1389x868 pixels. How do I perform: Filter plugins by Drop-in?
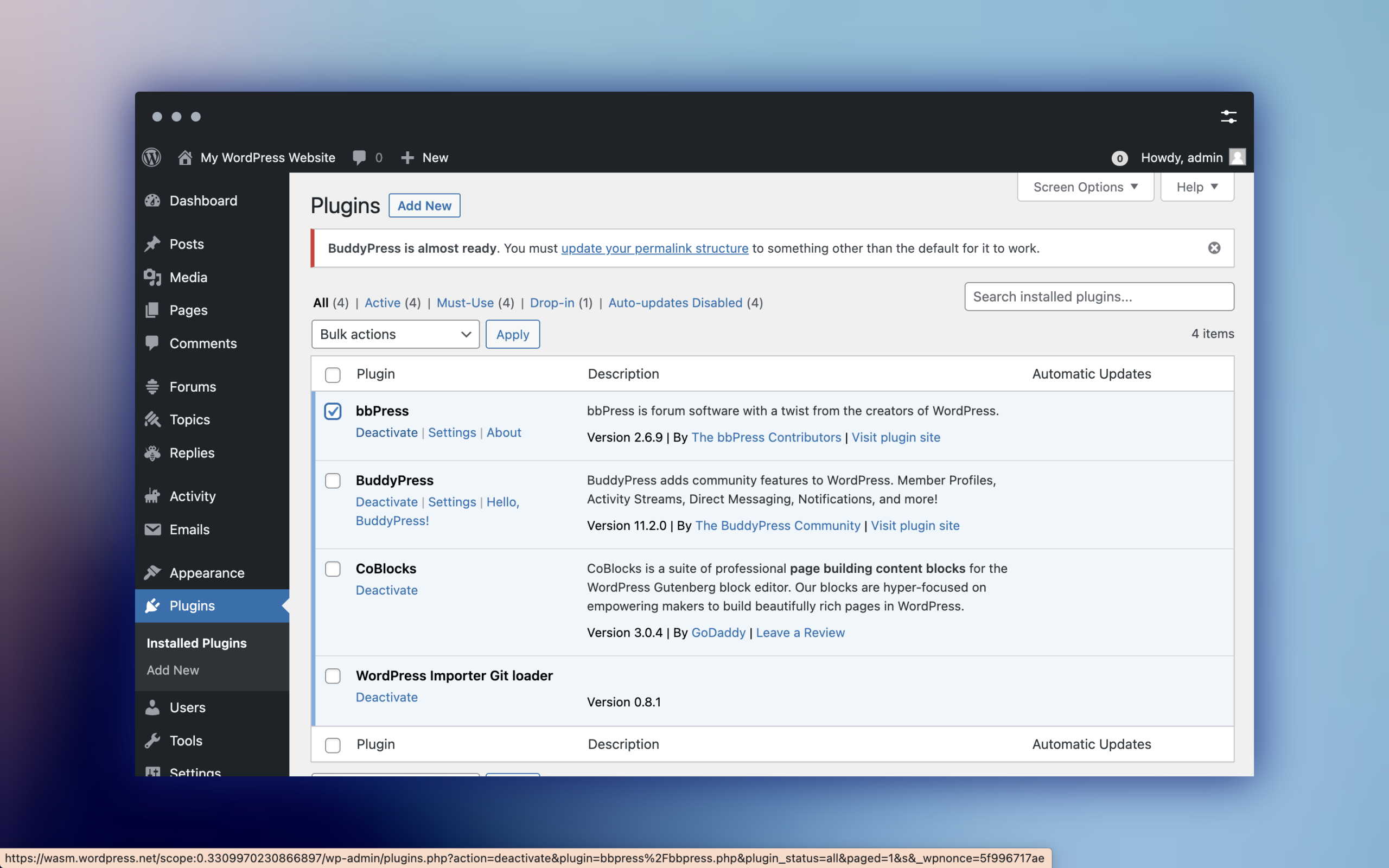(x=552, y=303)
